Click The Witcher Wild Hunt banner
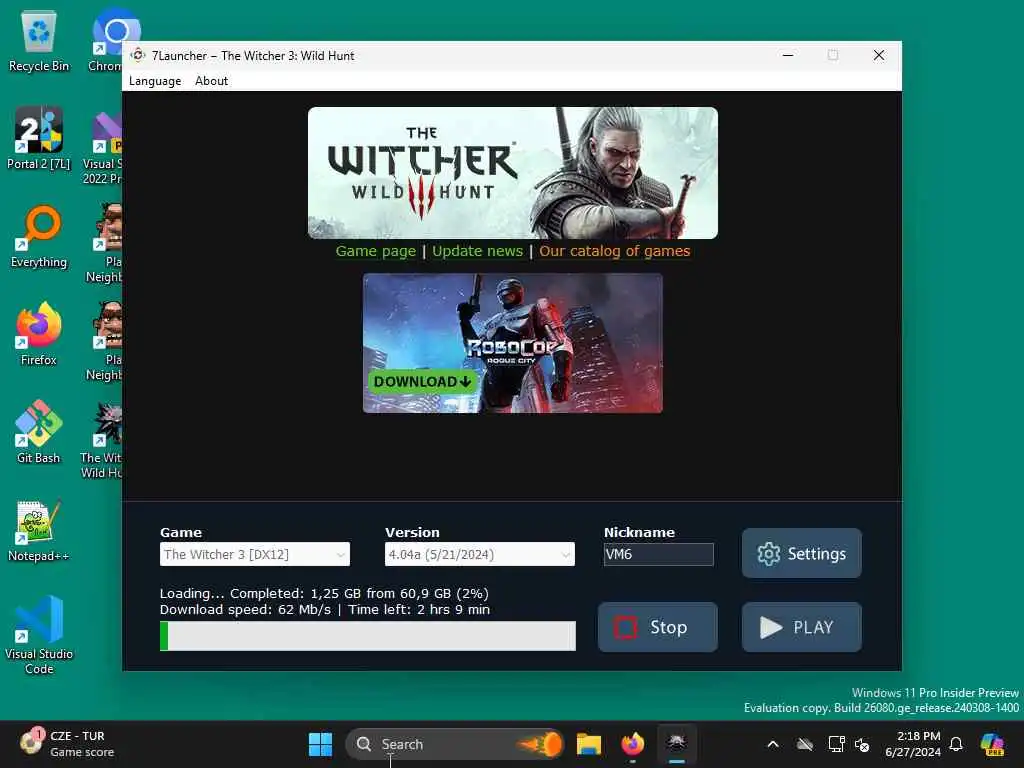The image size is (1024, 768). pos(513,173)
